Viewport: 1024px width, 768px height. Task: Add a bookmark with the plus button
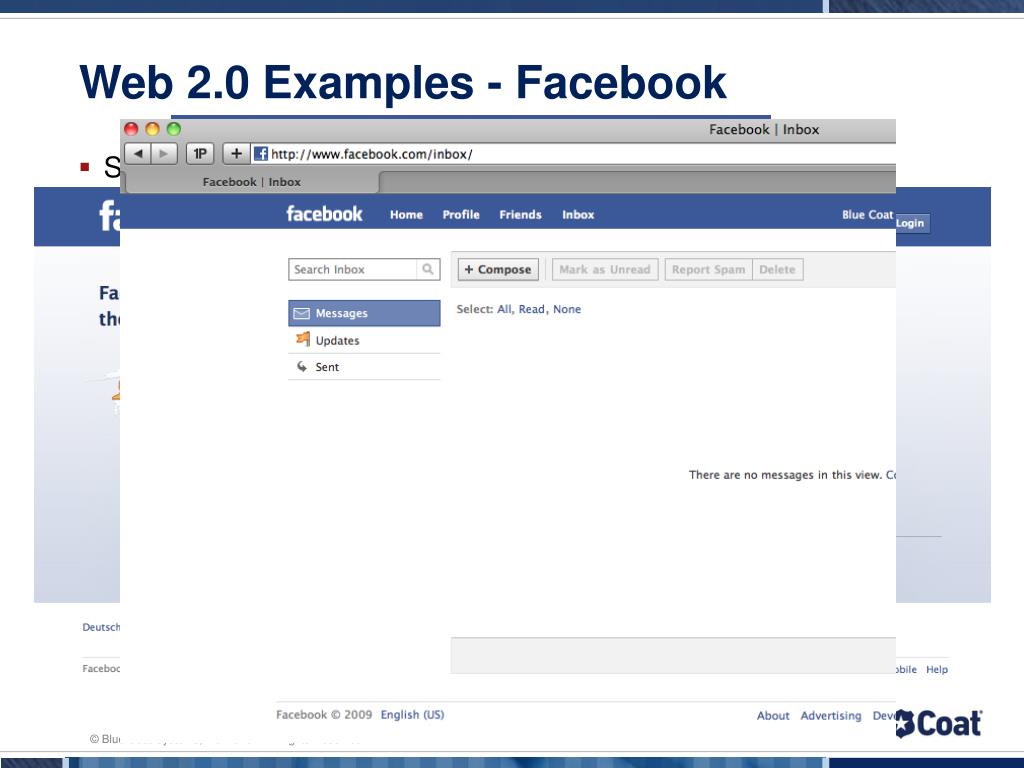tap(236, 154)
